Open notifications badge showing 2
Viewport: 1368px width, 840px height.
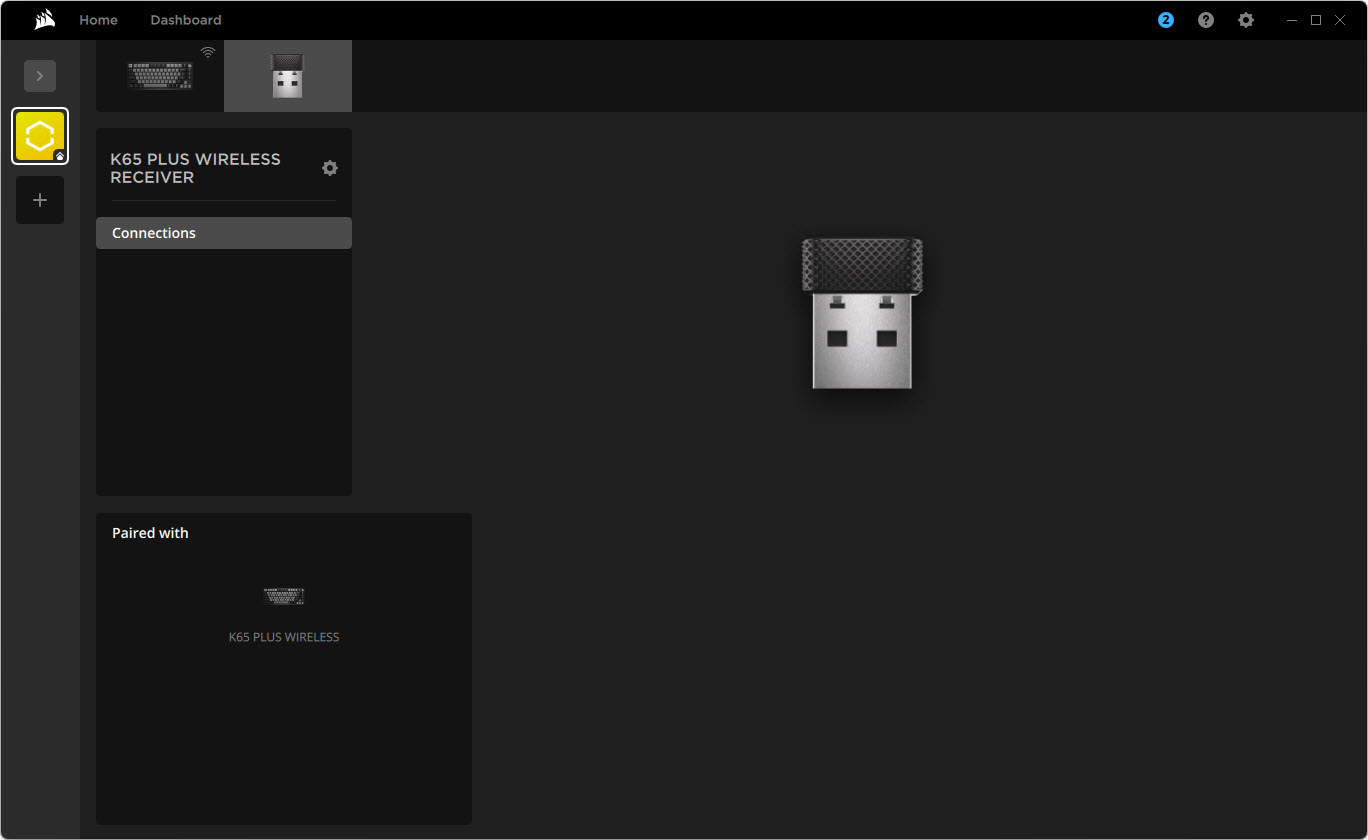[1166, 20]
